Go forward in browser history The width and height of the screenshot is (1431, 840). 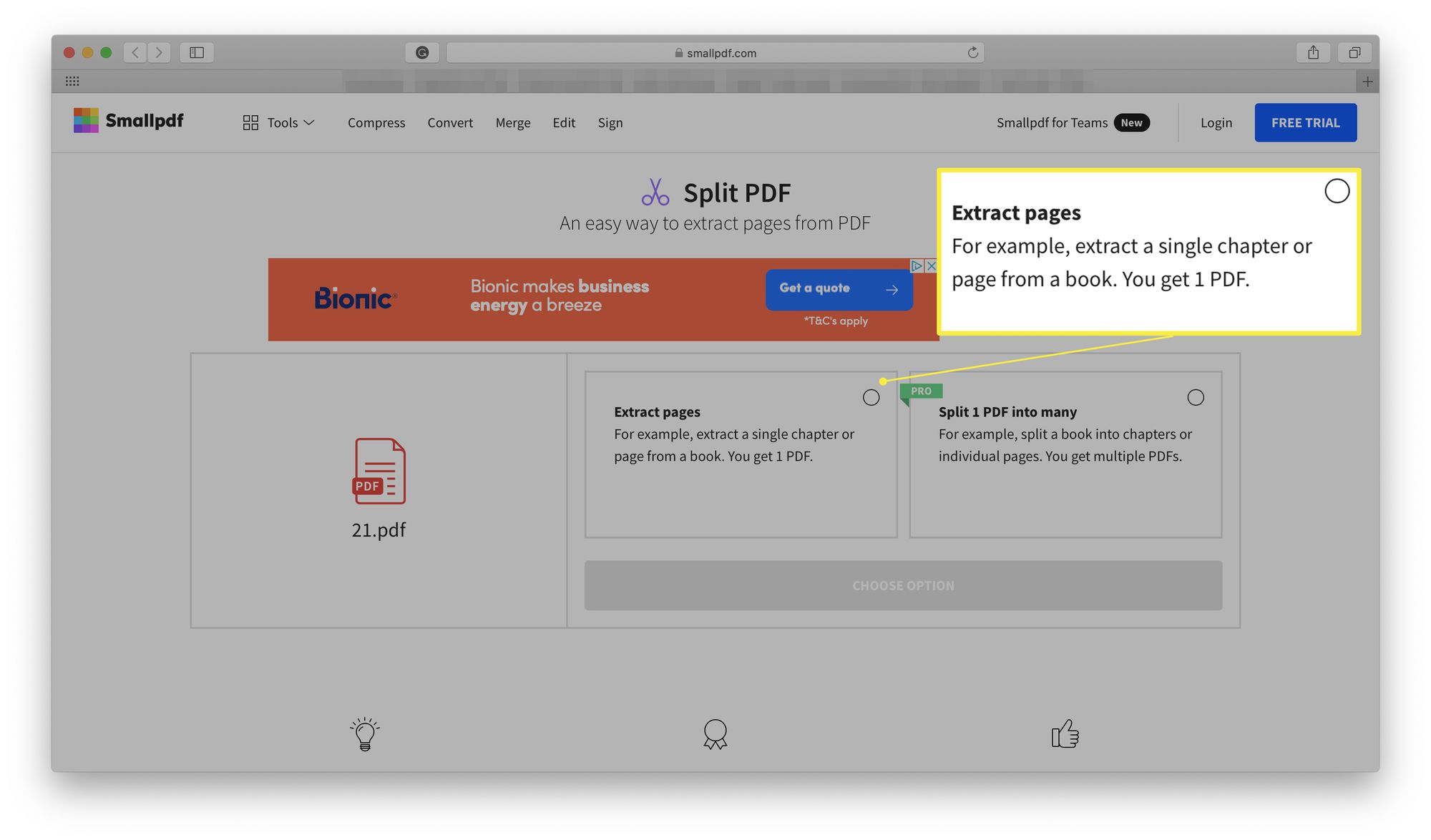[159, 52]
